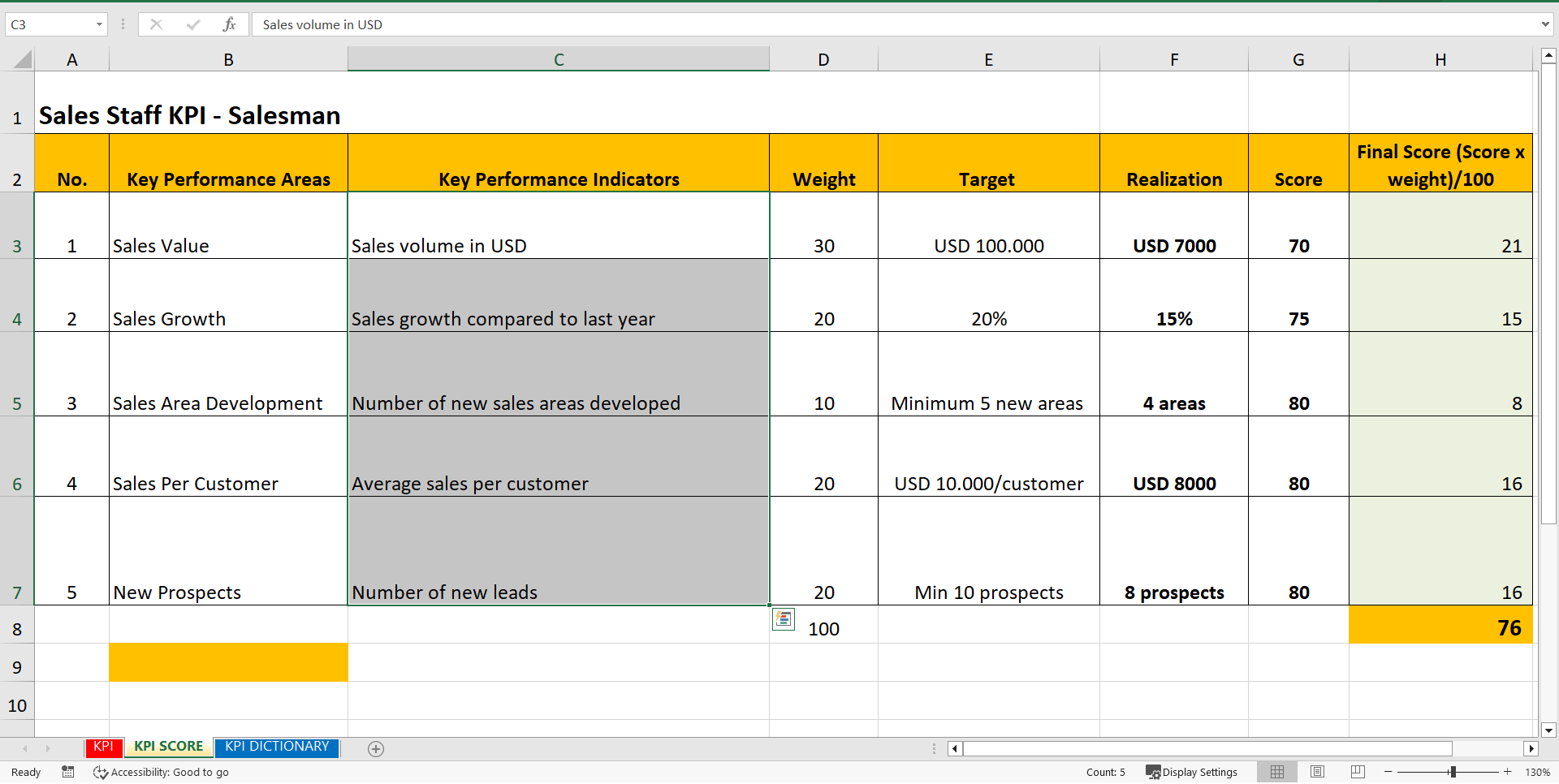This screenshot has height=784, width=1559.
Task: Select Number of new leads cell
Action: pyautogui.click(x=559, y=551)
